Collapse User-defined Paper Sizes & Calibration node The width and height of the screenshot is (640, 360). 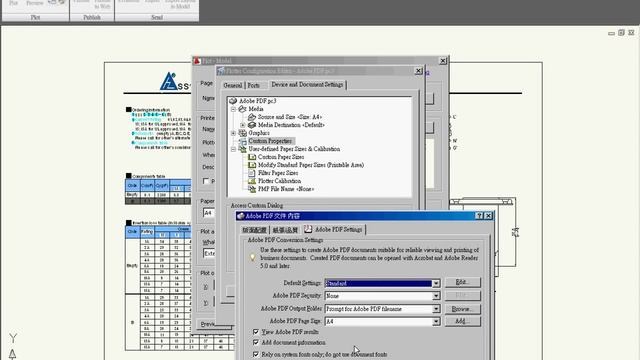(x=233, y=149)
